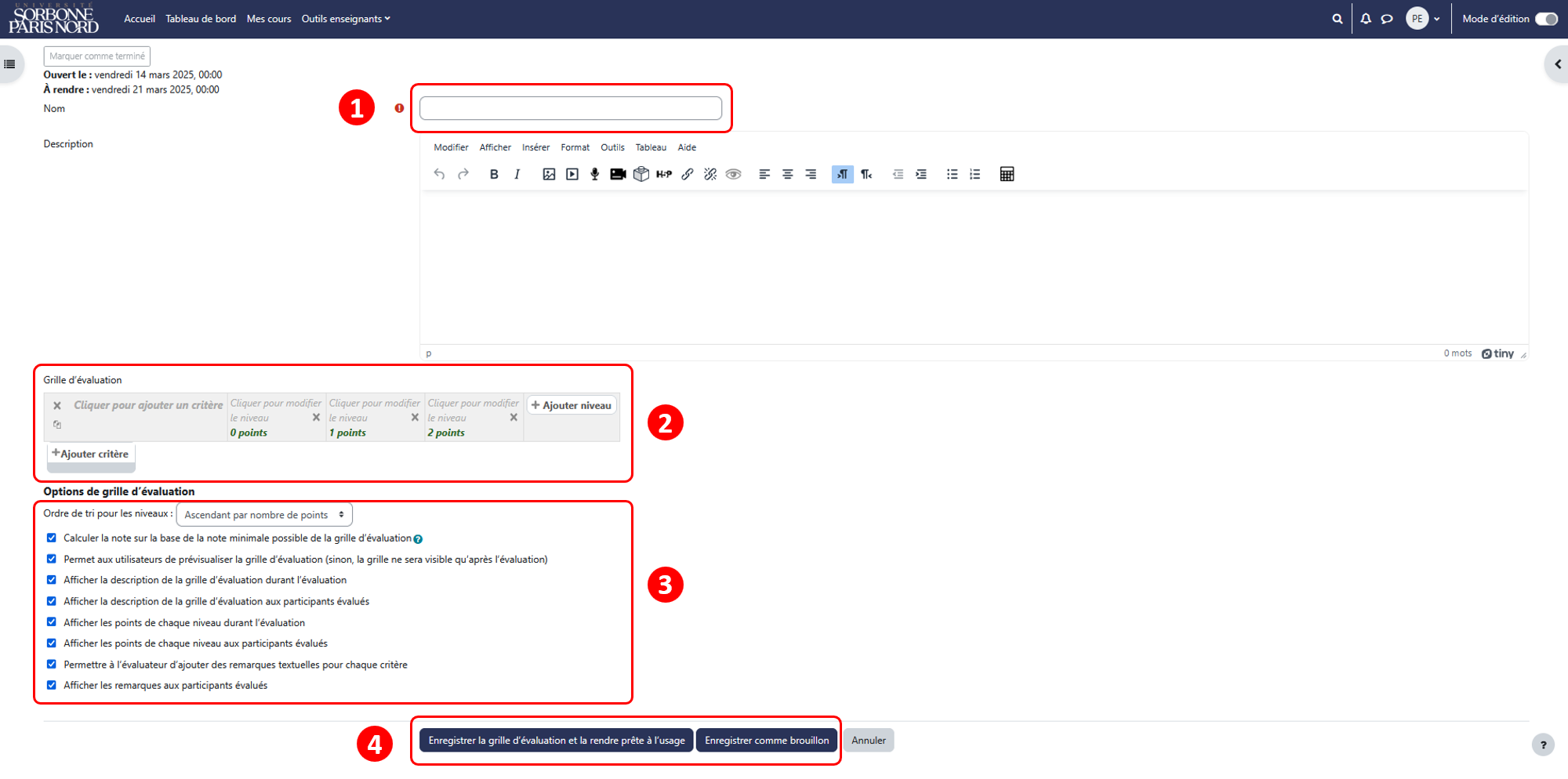The image size is (1568, 779).
Task: Expand the Outils enseignants menu
Action: point(346,19)
